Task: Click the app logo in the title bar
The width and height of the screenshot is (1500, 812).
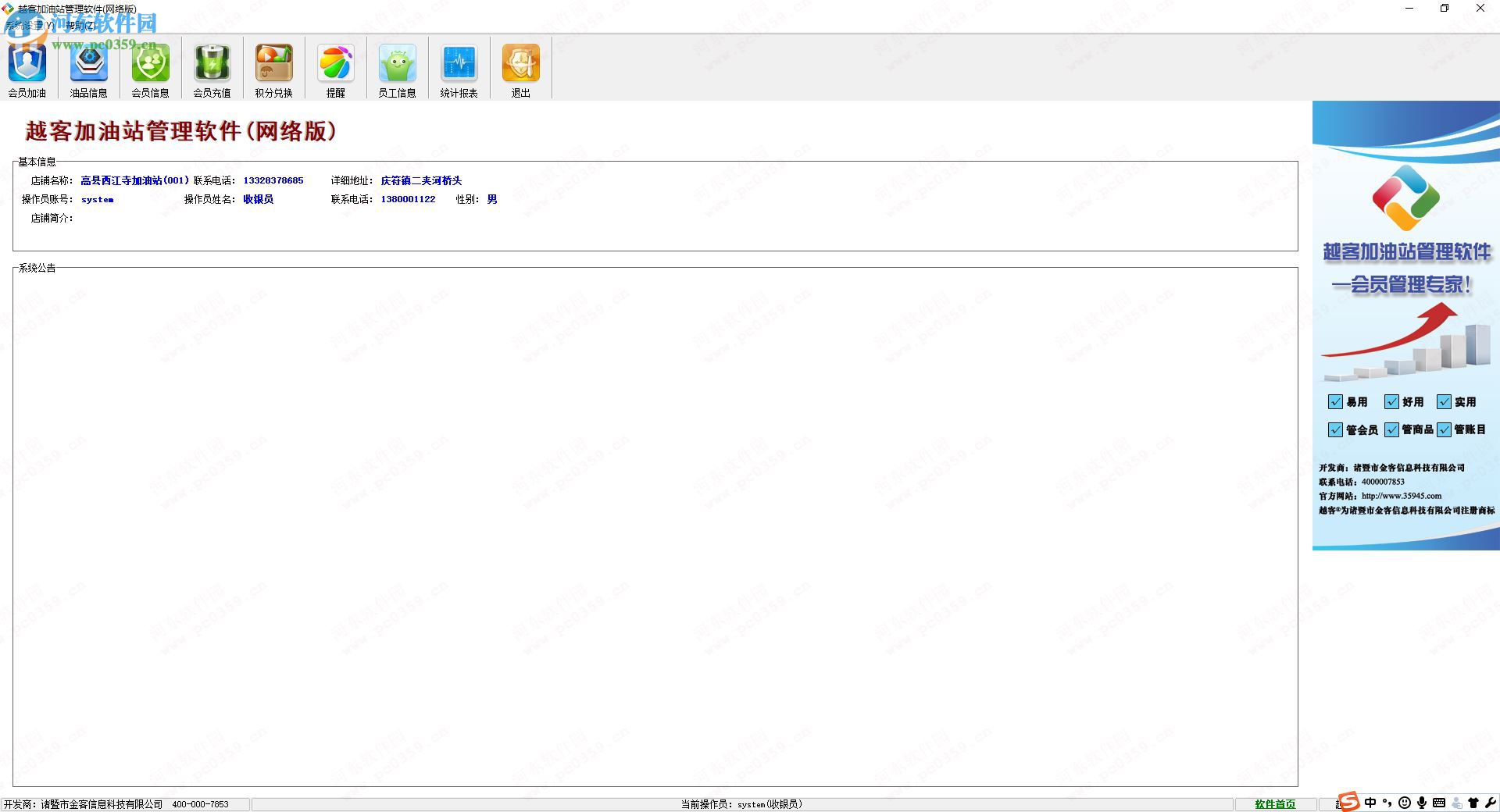Action: [x=8, y=9]
